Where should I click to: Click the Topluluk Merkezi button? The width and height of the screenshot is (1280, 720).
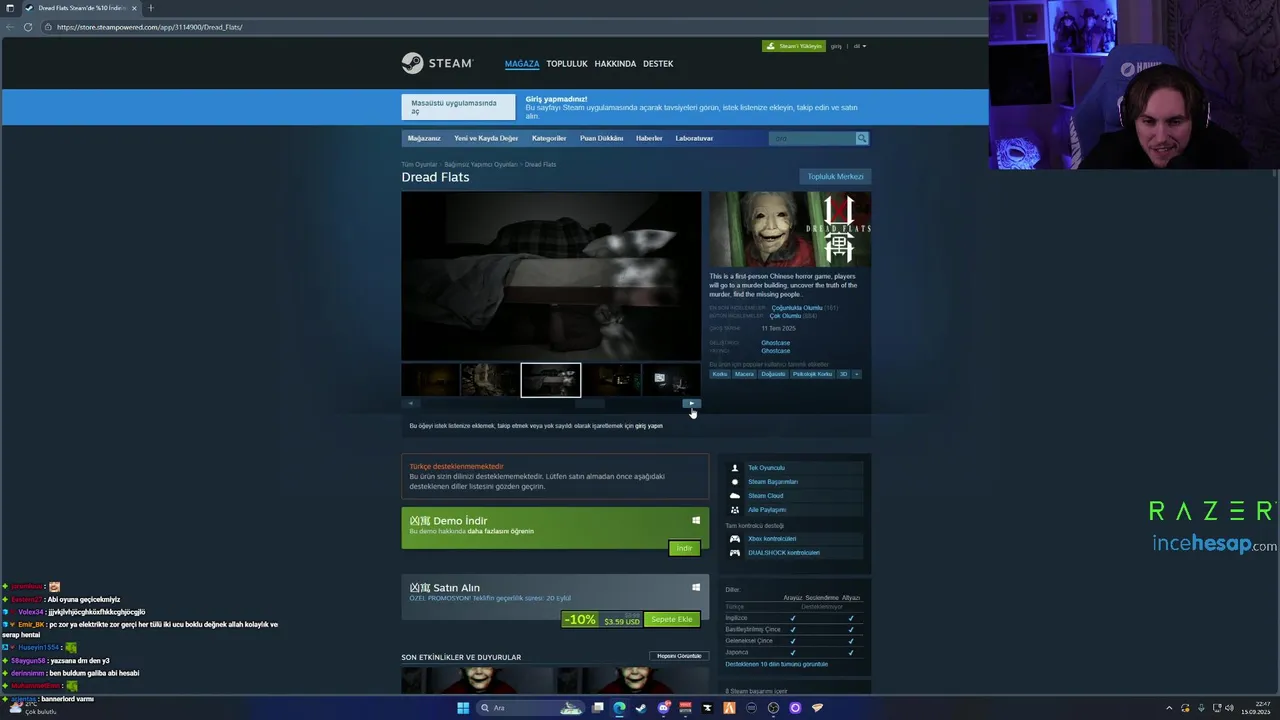click(835, 177)
